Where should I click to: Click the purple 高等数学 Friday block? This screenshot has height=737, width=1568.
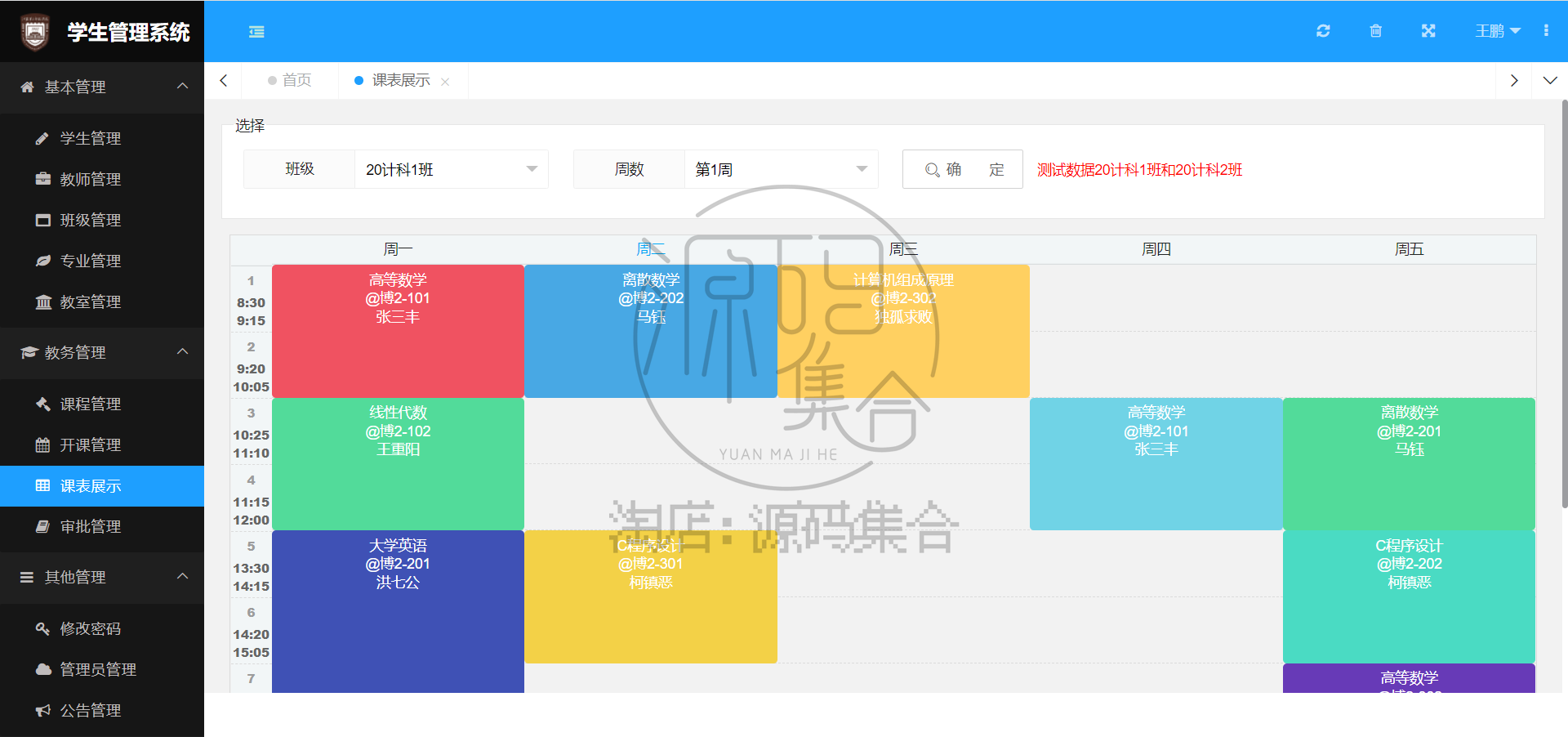tap(1410, 678)
